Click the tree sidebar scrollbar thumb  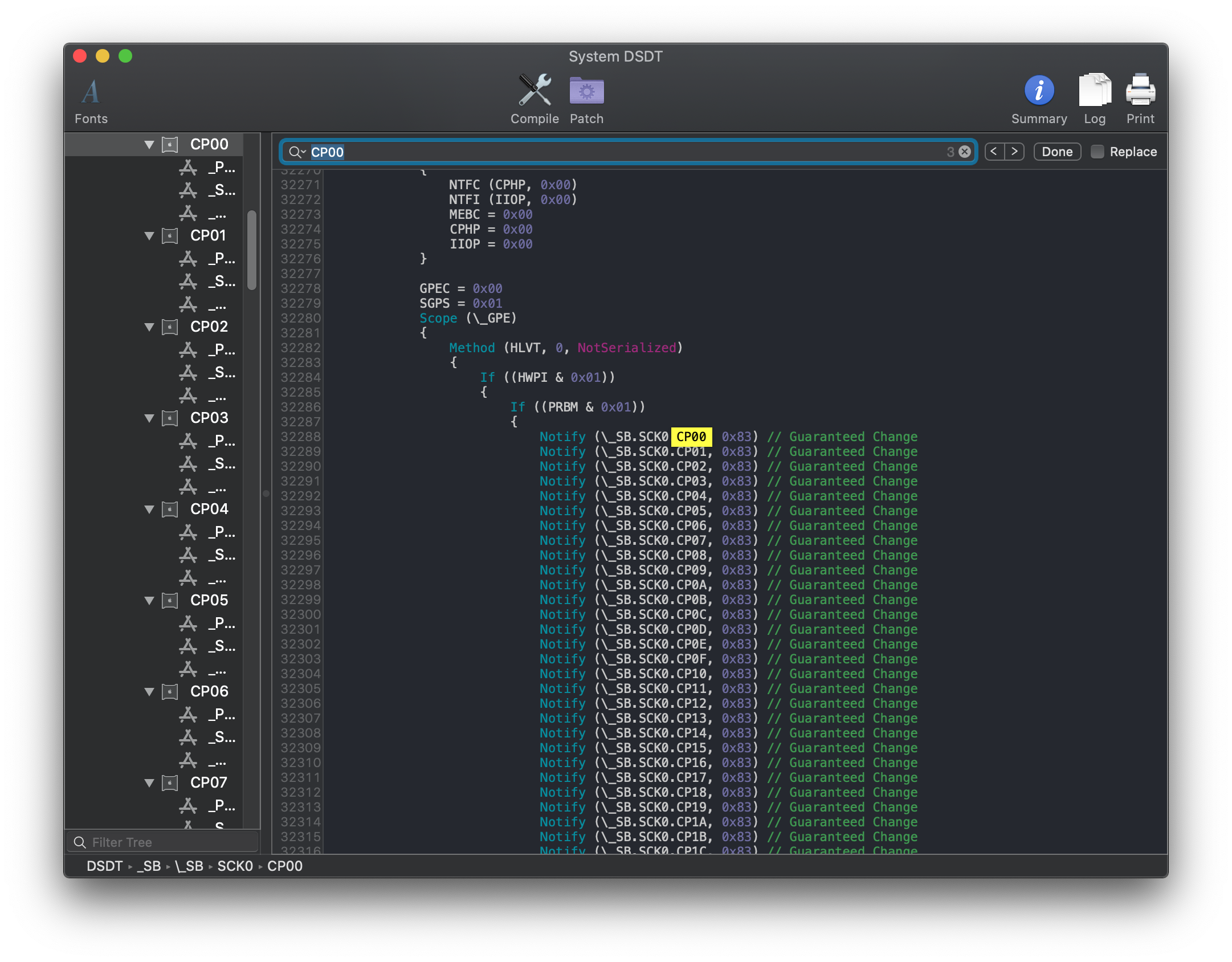point(251,250)
